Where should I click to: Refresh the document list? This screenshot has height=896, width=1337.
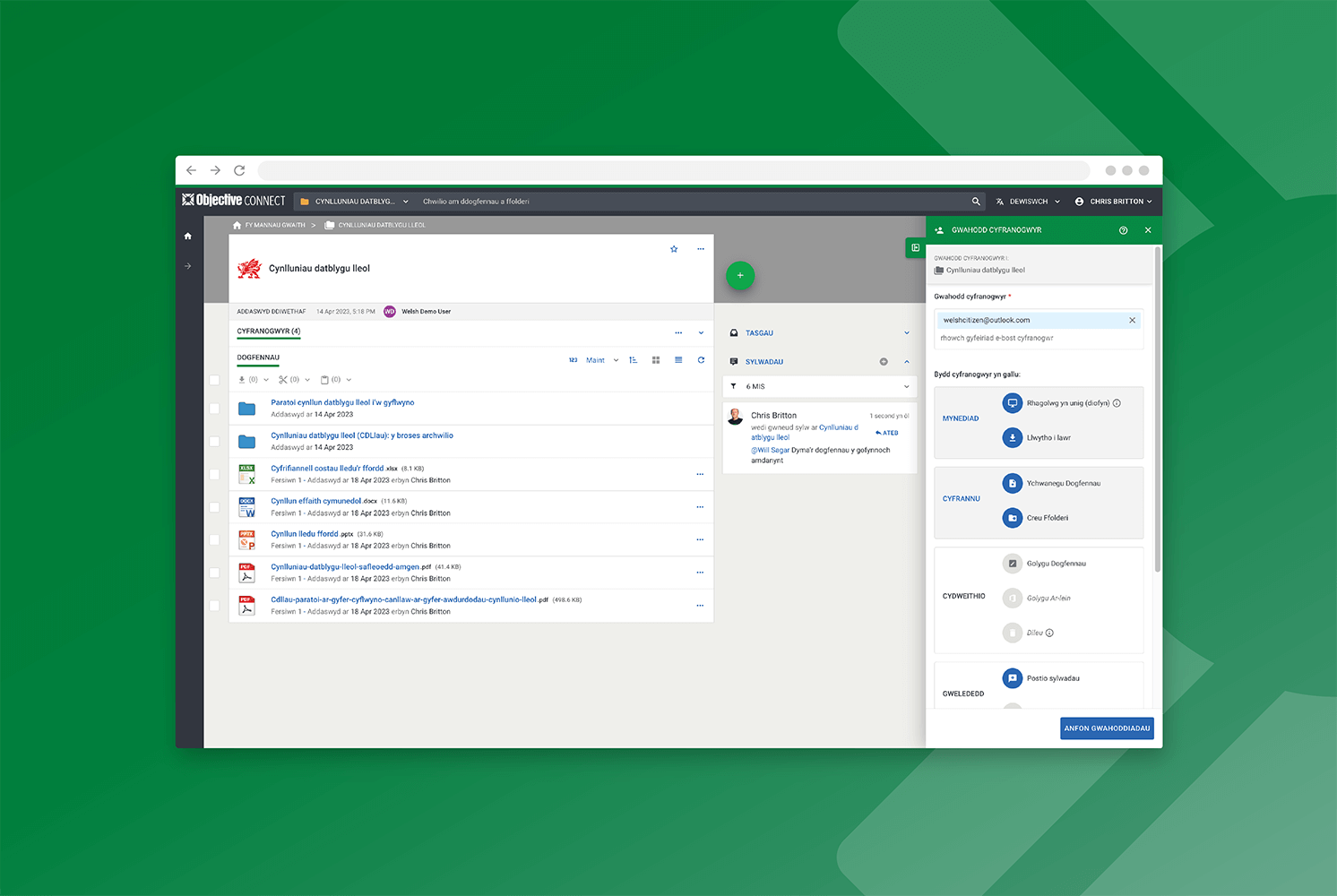coord(701,359)
